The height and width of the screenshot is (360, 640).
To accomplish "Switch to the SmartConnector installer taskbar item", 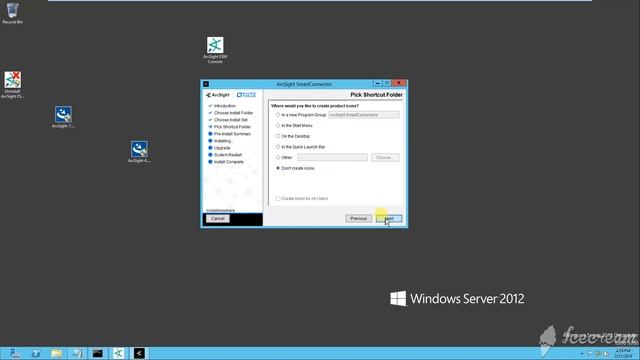I will (139, 353).
